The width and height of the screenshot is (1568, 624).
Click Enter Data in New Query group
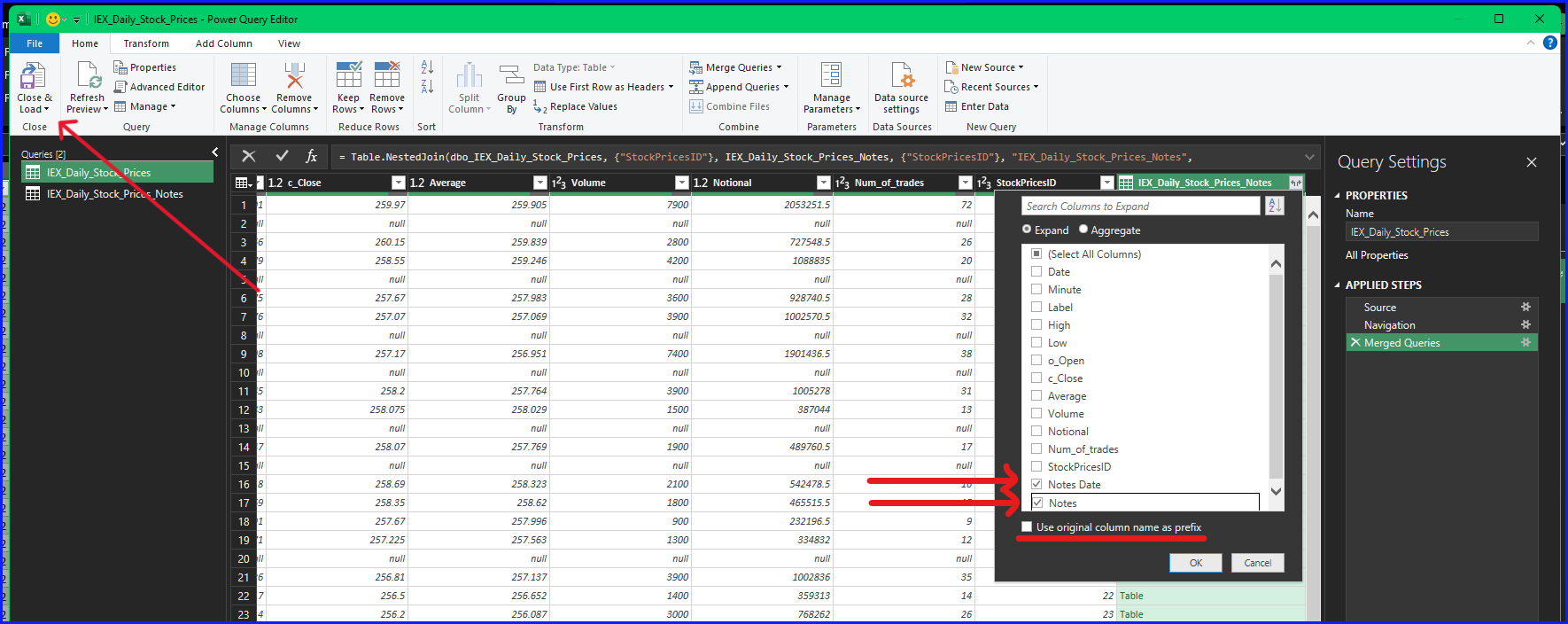click(x=976, y=106)
